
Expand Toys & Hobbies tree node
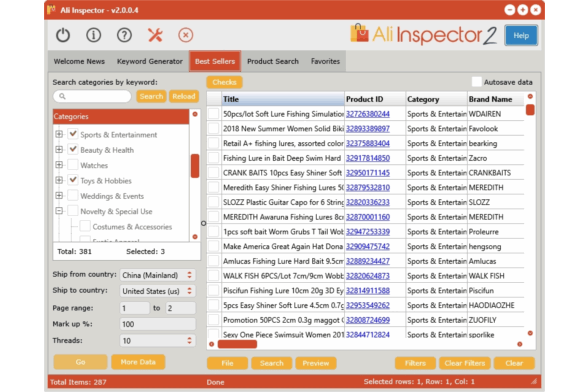coord(59,180)
